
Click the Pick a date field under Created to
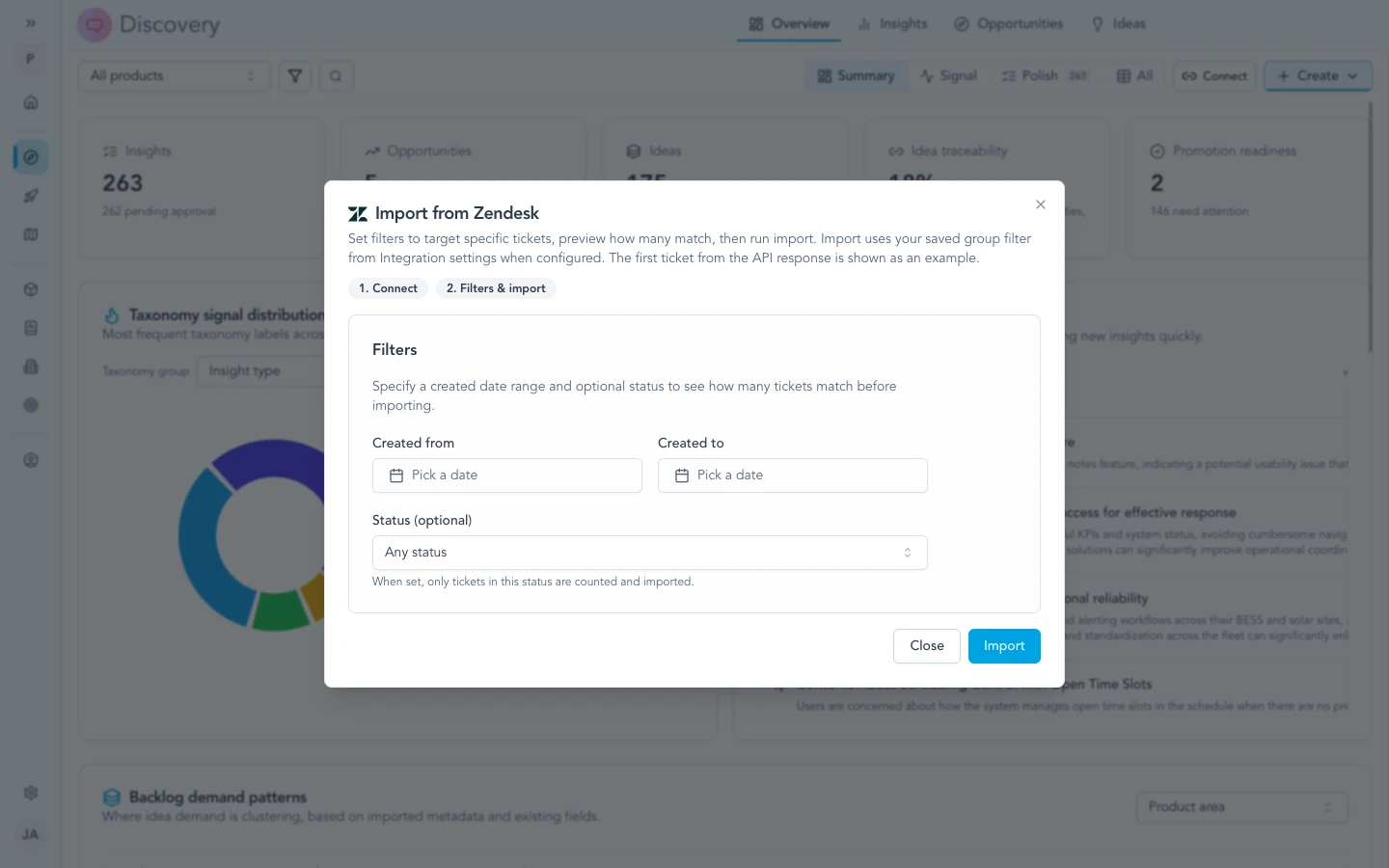pos(792,475)
